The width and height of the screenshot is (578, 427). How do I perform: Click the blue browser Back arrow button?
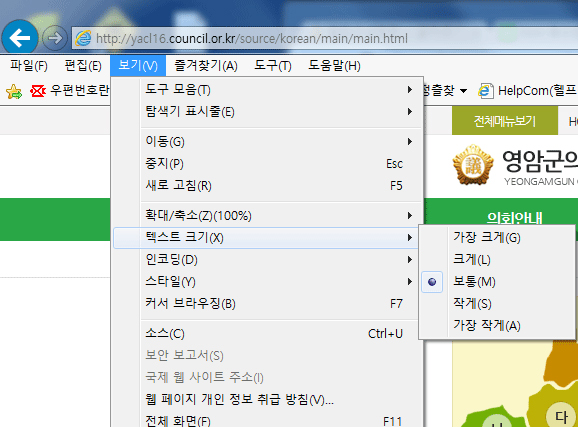(x=20, y=38)
